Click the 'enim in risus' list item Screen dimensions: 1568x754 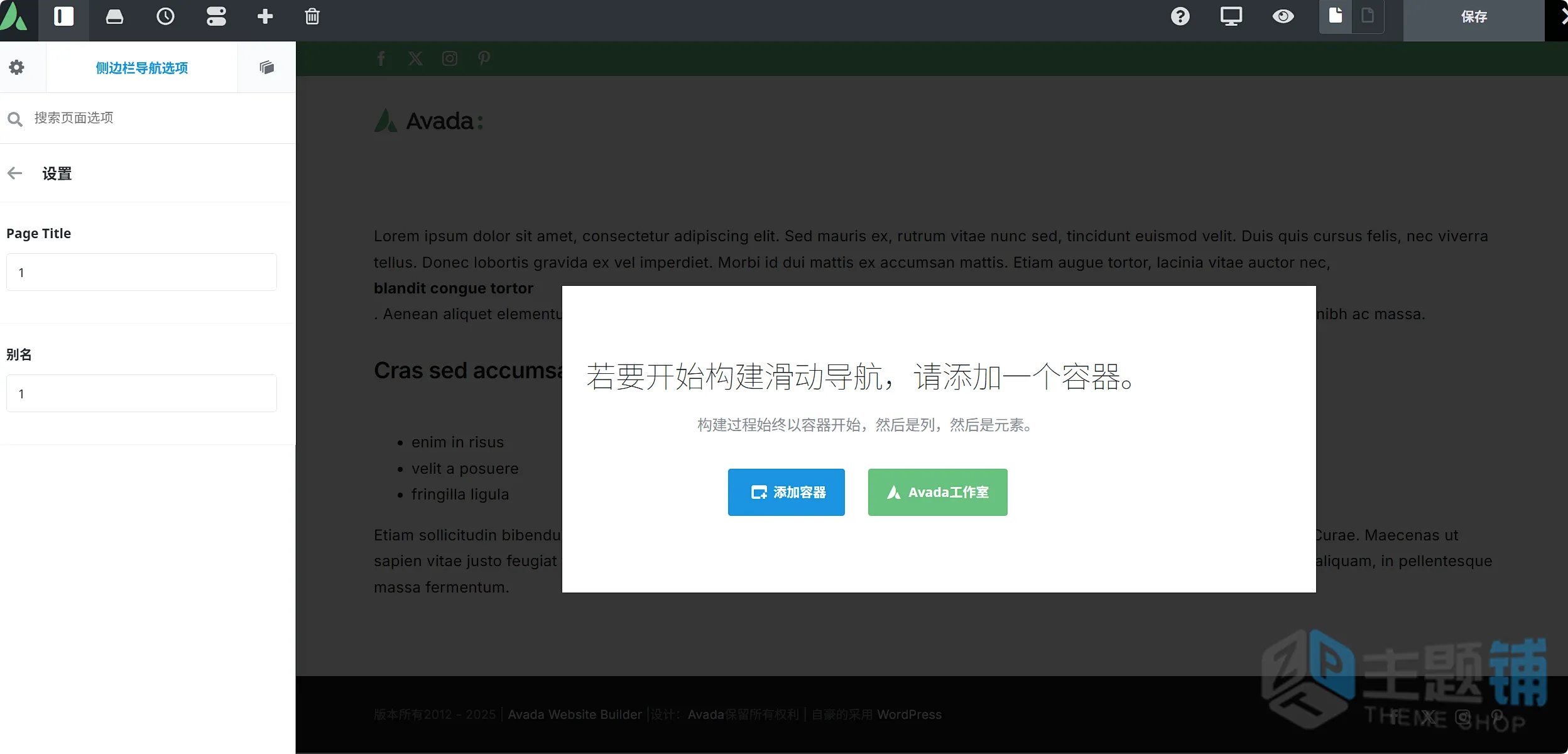(457, 442)
